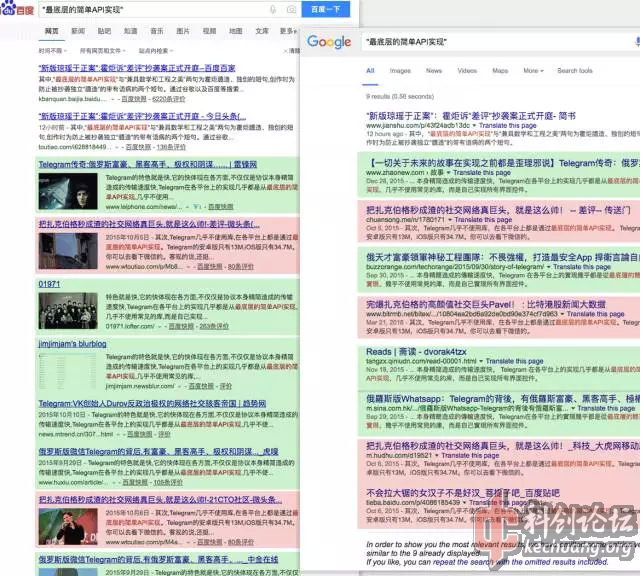644x576 pixels.
Task: Open Google Search tools
Action: coord(575,71)
